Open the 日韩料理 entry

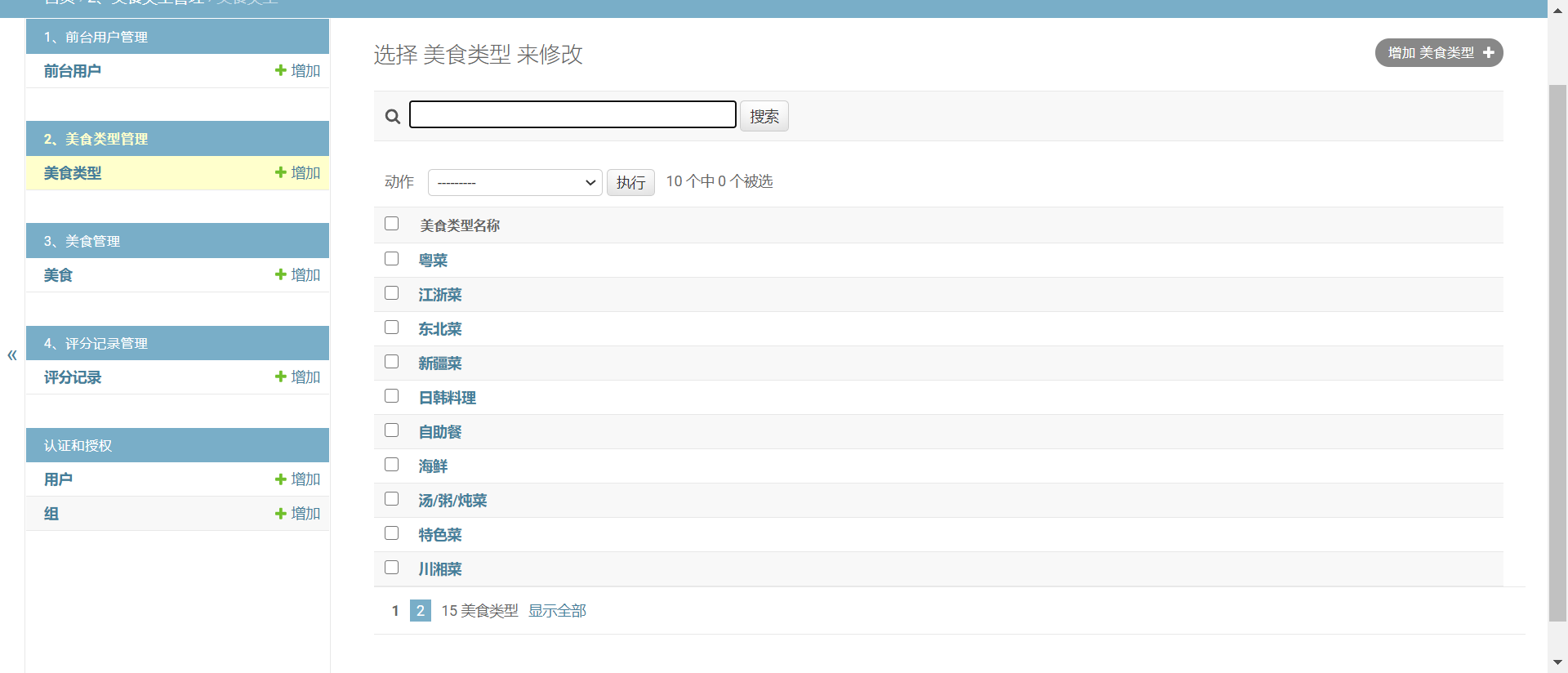tap(448, 398)
